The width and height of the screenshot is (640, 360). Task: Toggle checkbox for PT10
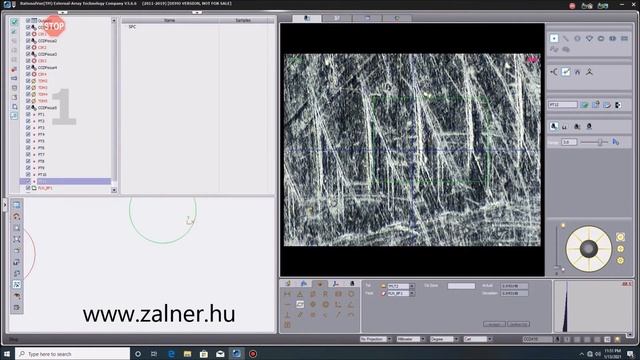(28, 175)
